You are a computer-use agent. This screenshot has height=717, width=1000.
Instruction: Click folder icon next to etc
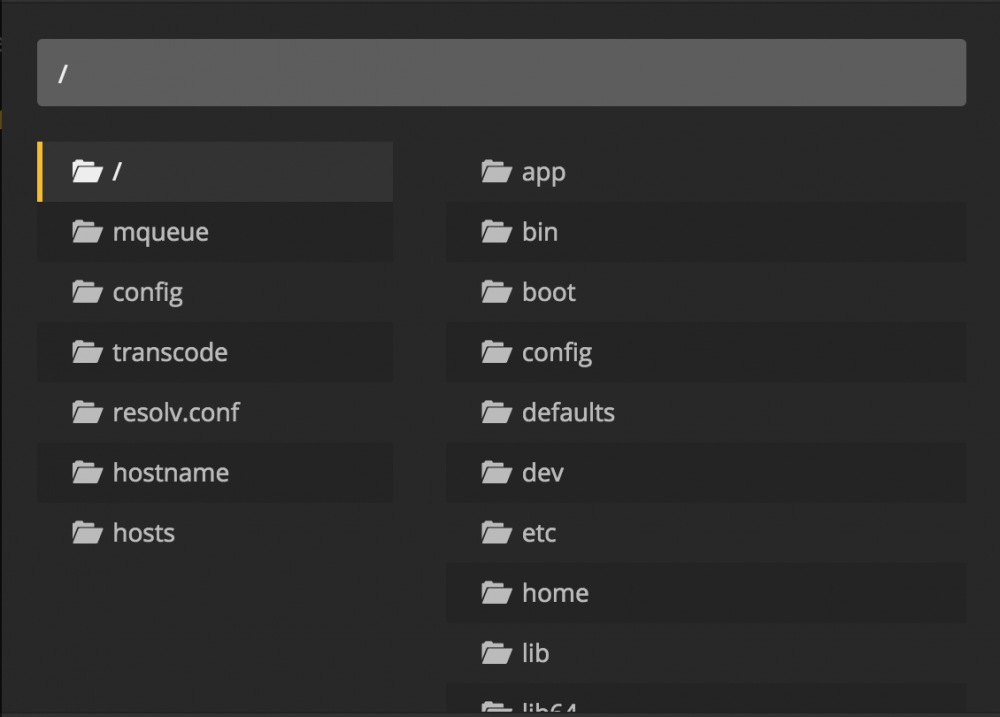(496, 532)
